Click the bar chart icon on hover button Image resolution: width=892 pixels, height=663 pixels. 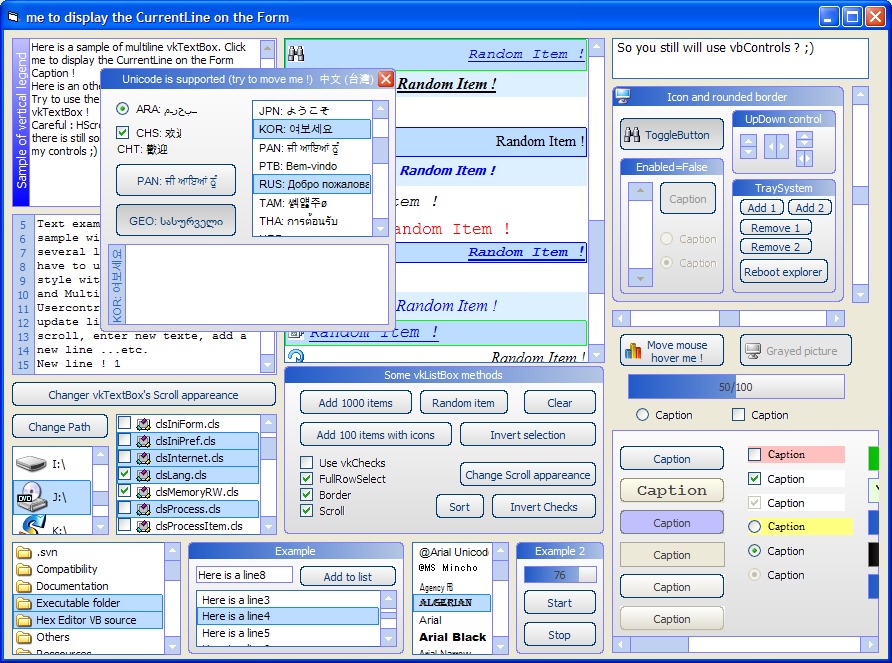pos(632,351)
